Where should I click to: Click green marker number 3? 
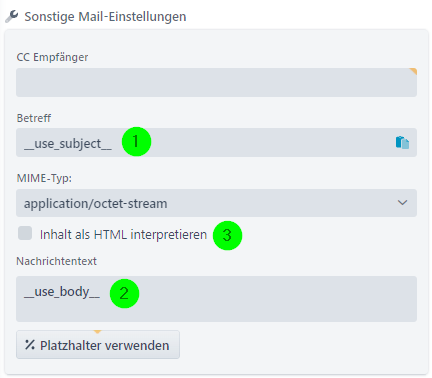point(227,235)
